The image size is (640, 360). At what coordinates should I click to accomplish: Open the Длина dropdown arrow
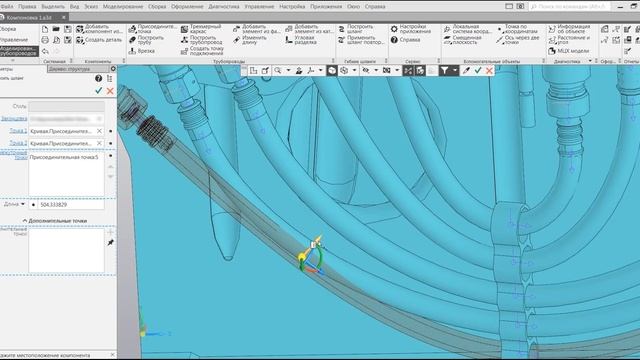pyautogui.click(x=23, y=204)
